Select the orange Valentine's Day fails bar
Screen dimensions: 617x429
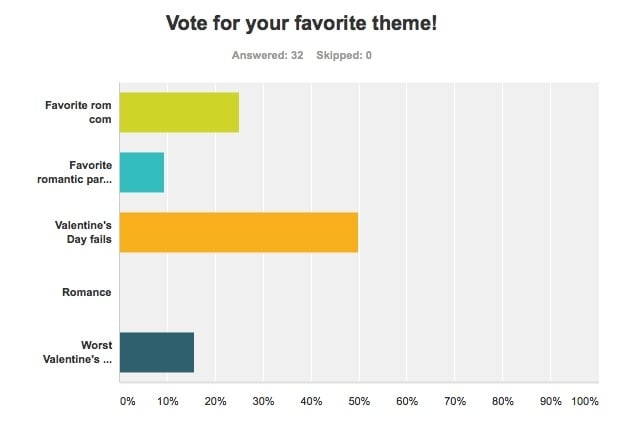click(x=239, y=232)
